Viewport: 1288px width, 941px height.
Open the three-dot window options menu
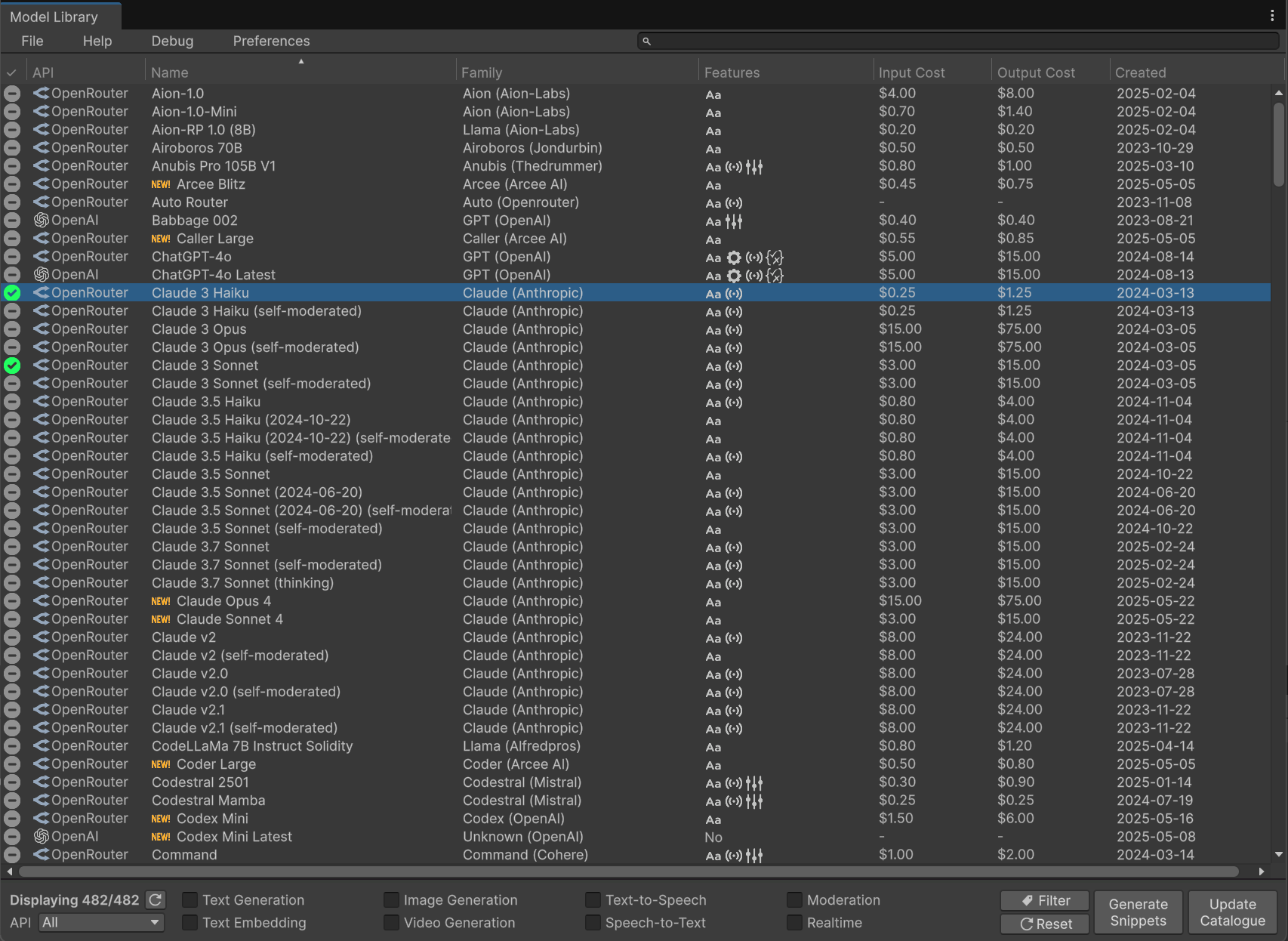pos(1272,16)
